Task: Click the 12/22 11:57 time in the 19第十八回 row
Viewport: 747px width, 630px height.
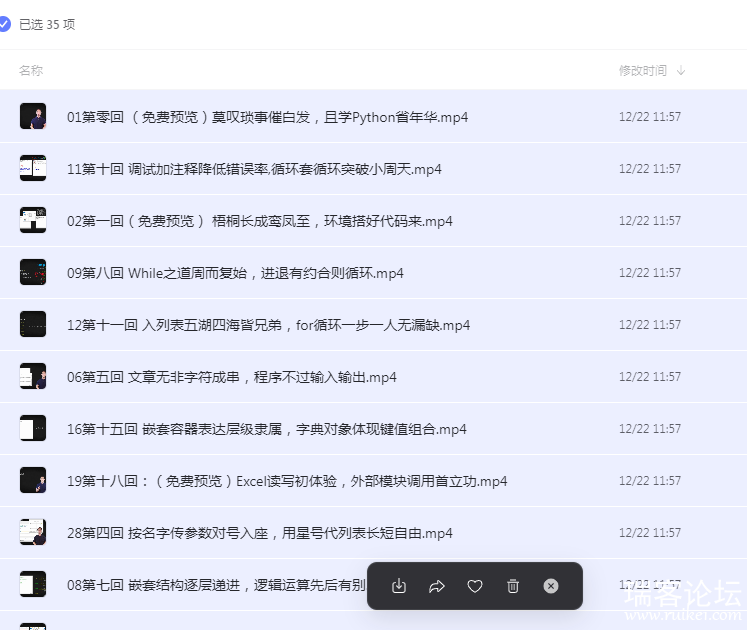Action: tap(650, 480)
